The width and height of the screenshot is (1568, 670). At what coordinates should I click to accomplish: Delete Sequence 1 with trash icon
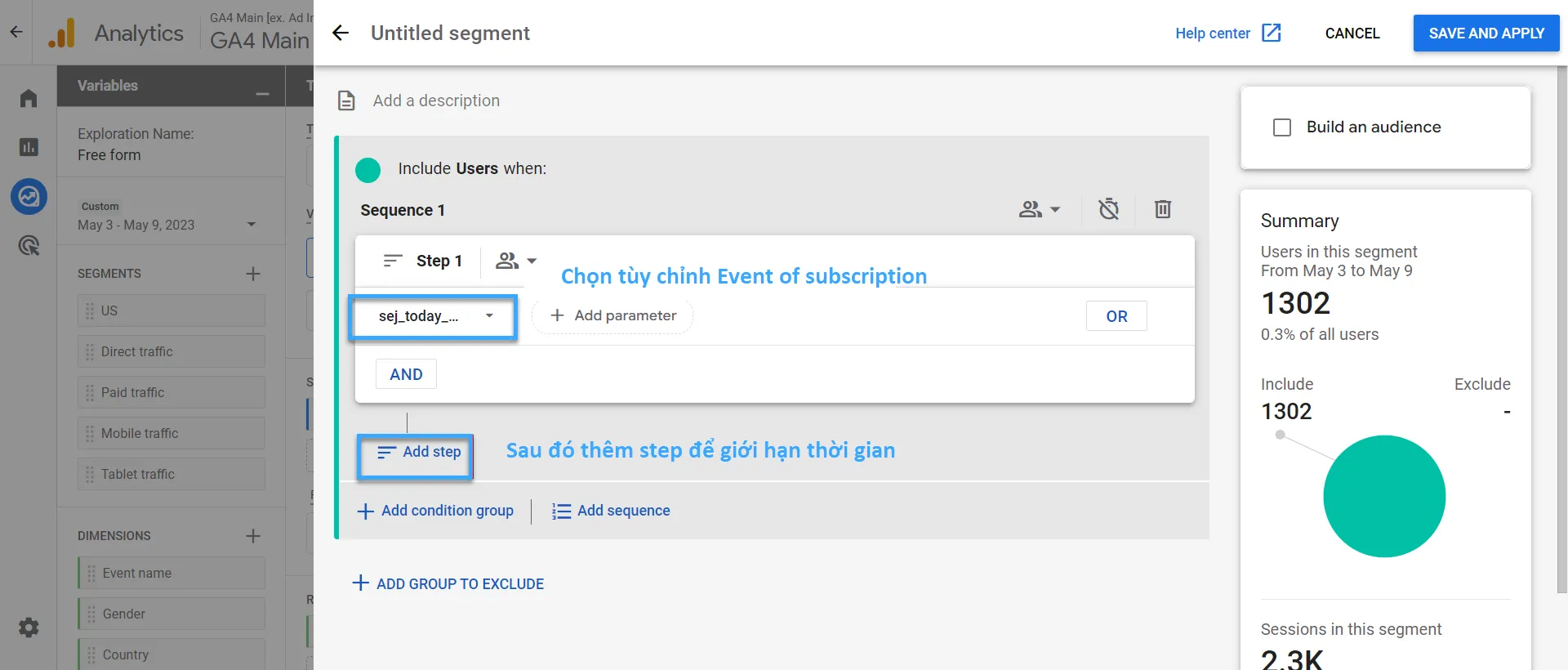click(x=1163, y=209)
